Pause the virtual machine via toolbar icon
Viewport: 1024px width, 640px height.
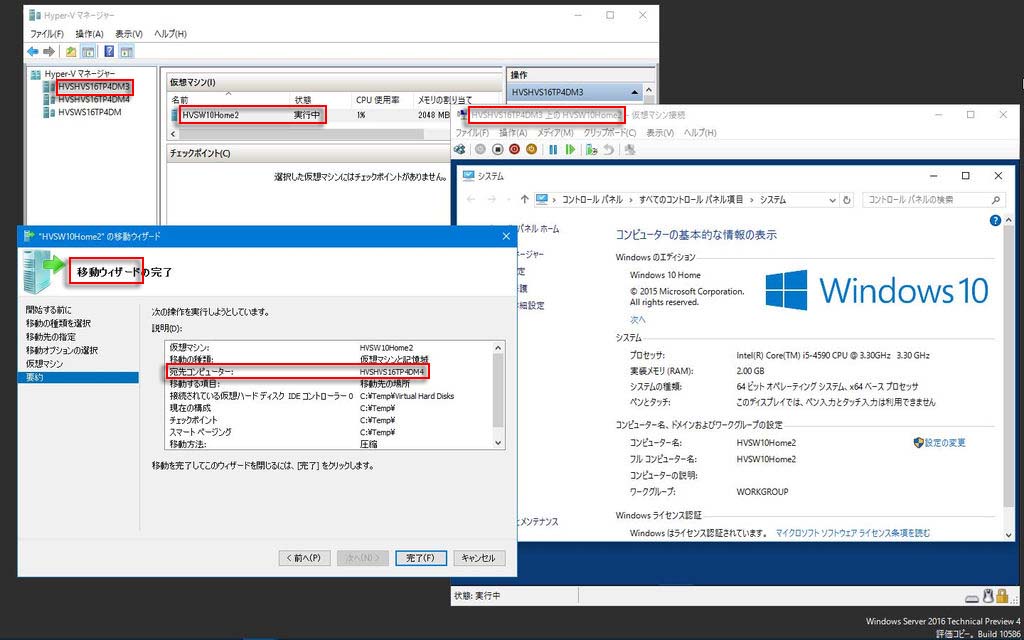click(x=553, y=150)
